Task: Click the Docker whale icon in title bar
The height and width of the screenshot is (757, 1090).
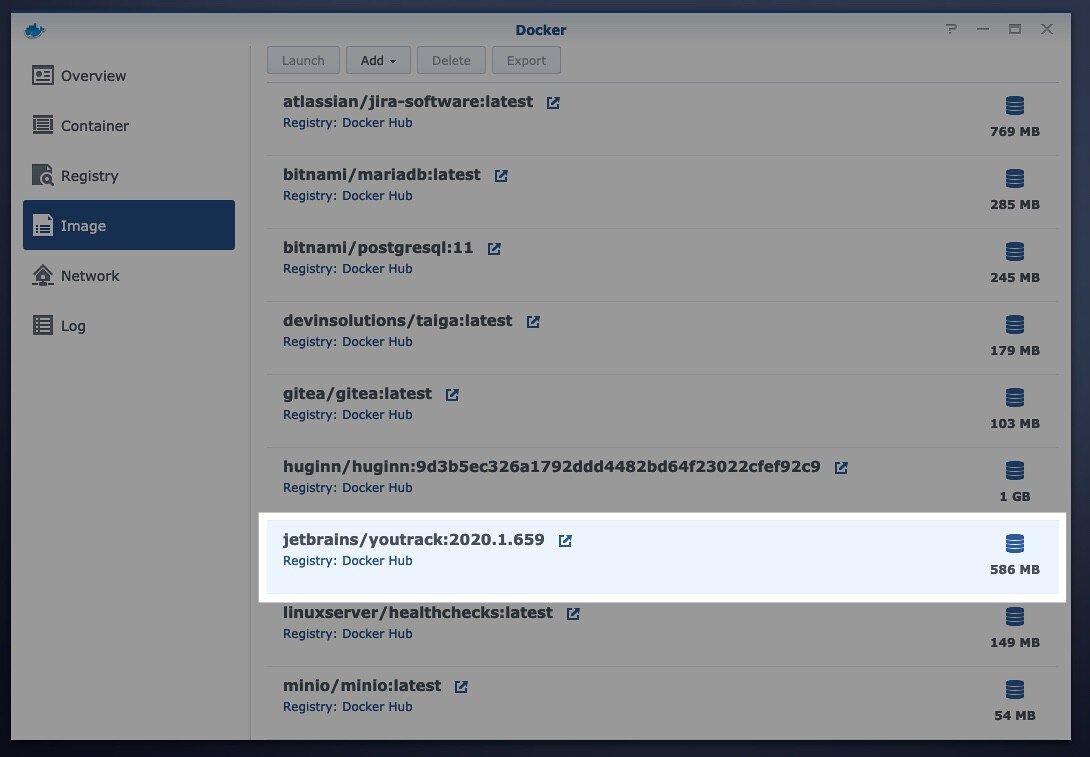Action: pyautogui.click(x=35, y=30)
